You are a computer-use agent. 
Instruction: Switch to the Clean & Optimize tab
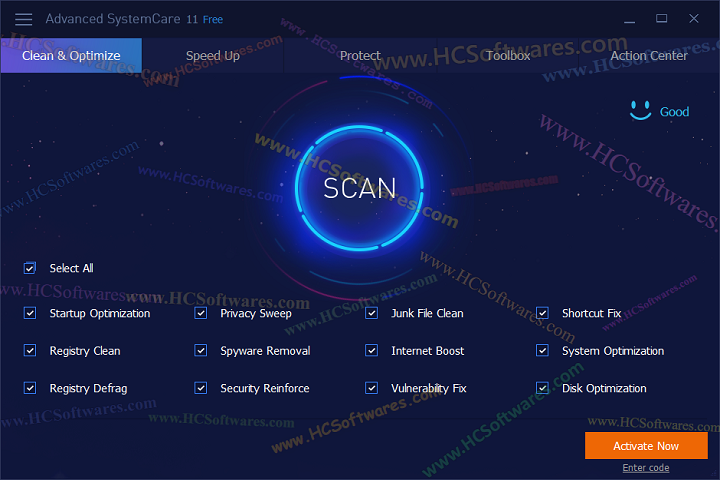pos(71,56)
